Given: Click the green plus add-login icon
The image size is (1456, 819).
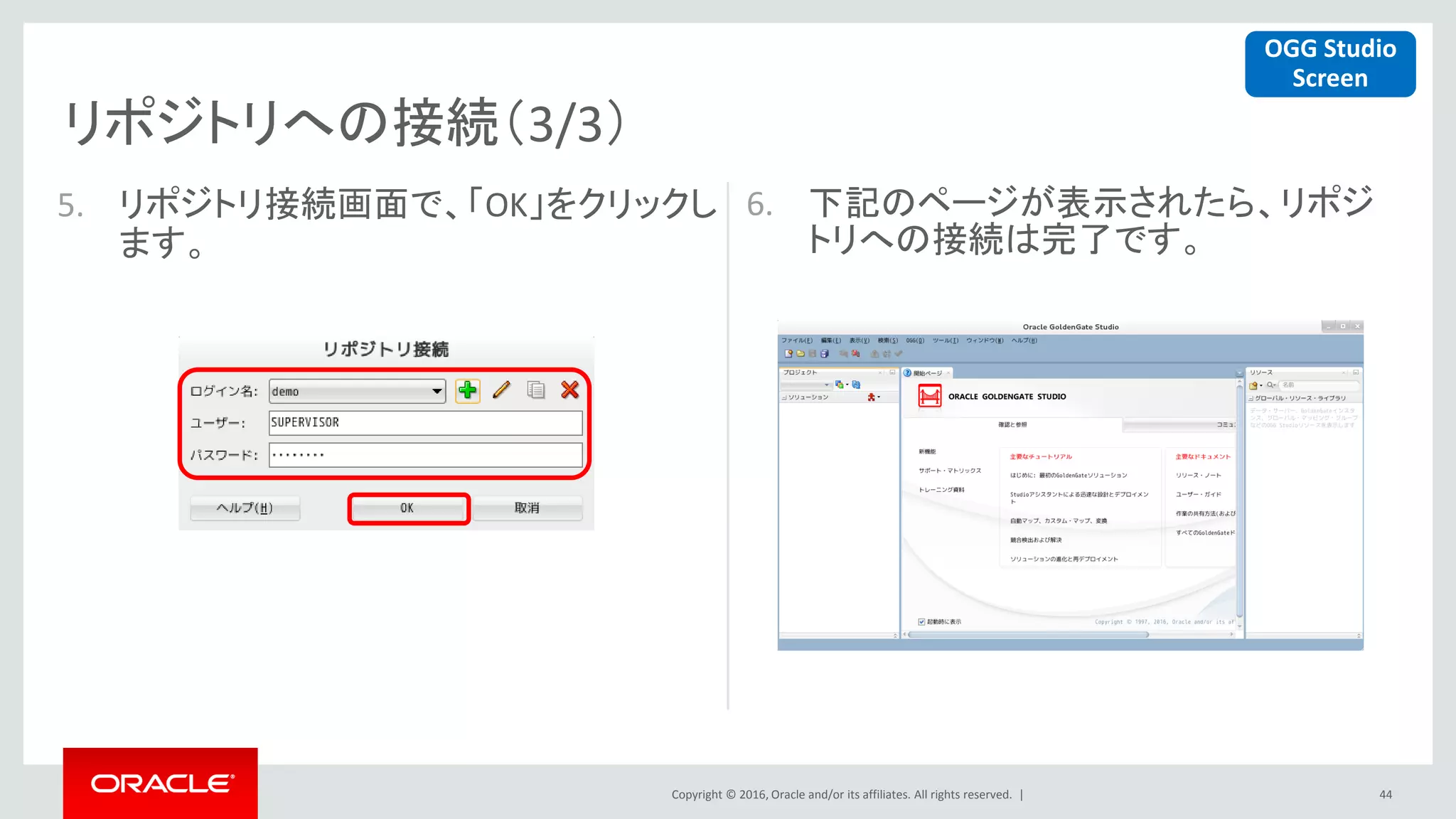Looking at the screenshot, I should (x=467, y=390).
